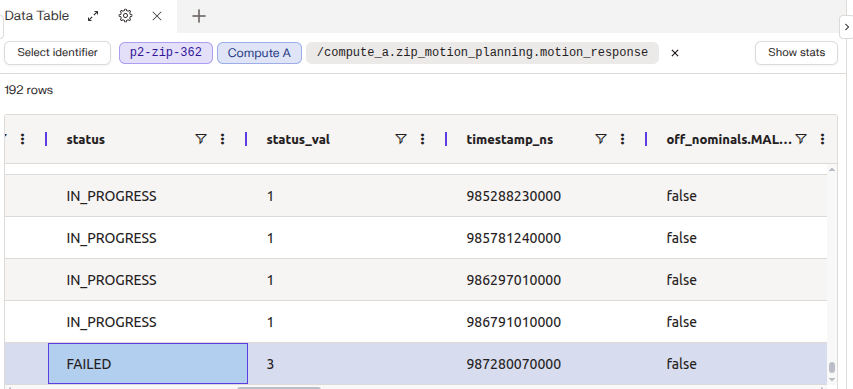Select timestamp cell 985781240000
The height and width of the screenshot is (389, 853).
547,238
